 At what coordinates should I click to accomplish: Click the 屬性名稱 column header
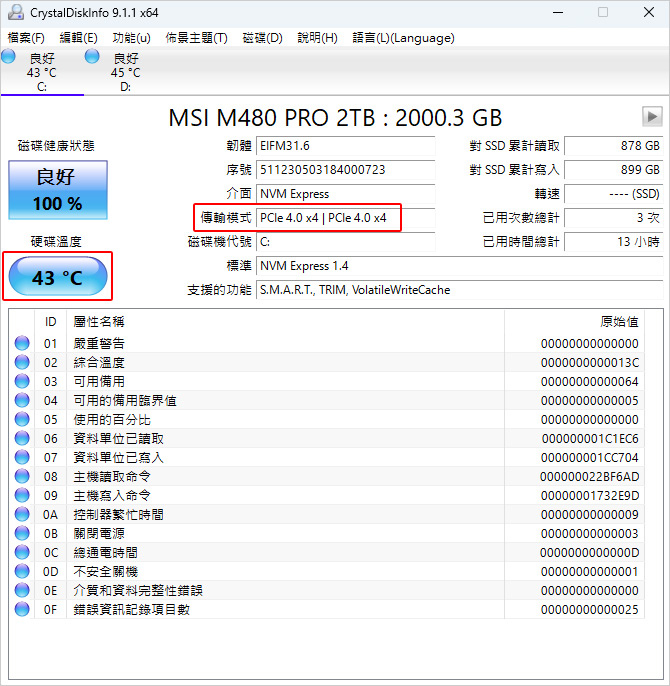[285, 322]
